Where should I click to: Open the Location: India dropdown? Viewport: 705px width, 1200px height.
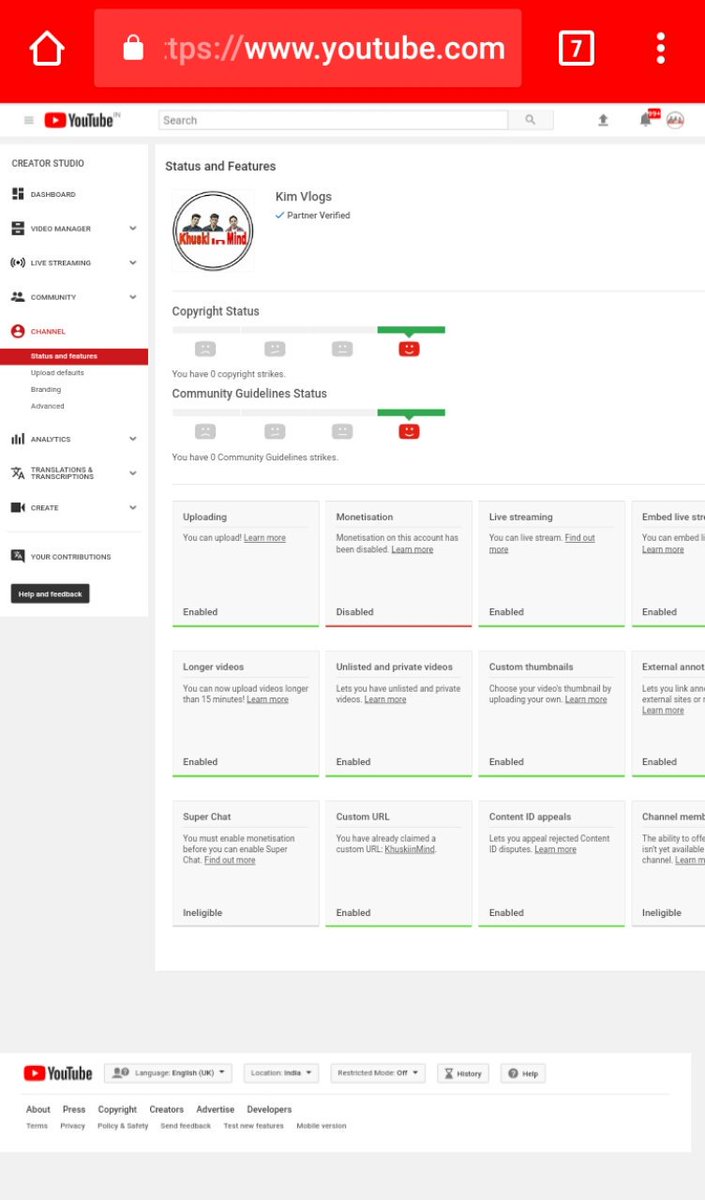click(x=281, y=1073)
